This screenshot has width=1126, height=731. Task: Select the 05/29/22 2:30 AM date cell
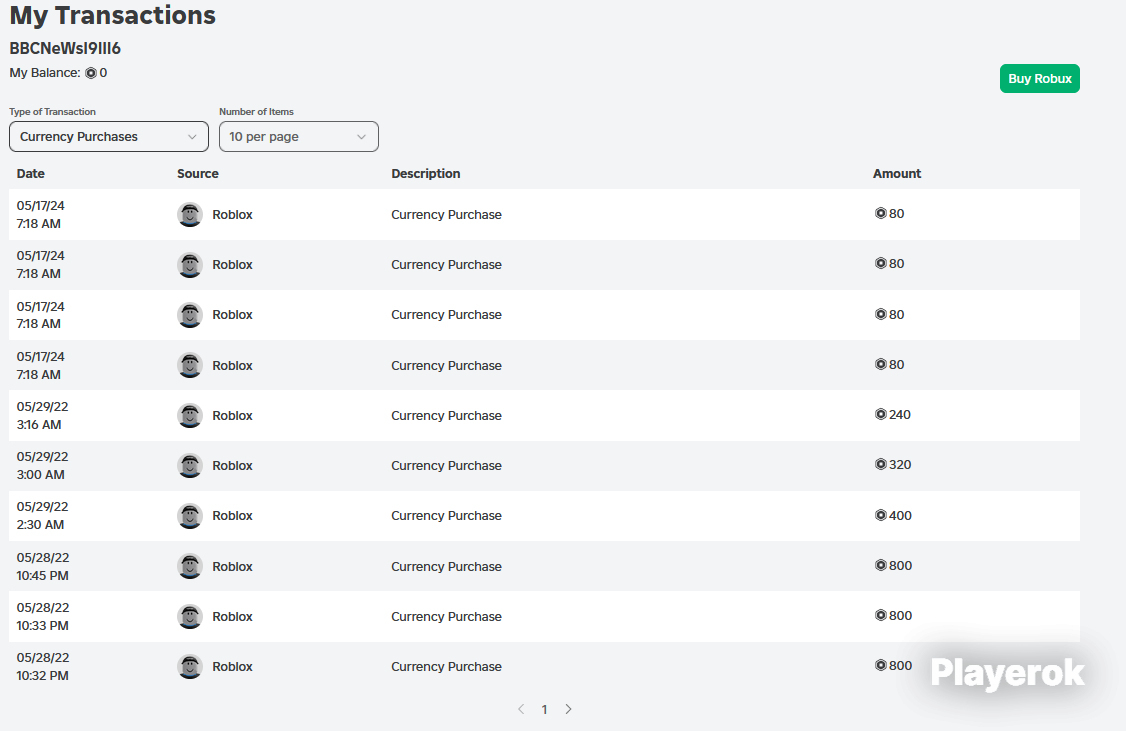(x=42, y=516)
